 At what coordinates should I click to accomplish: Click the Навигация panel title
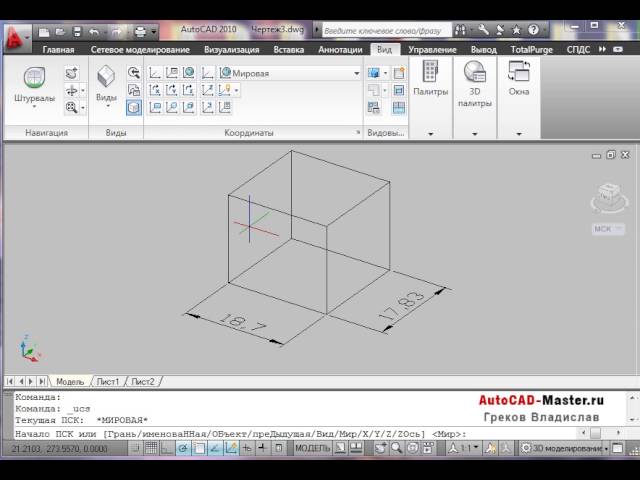pyautogui.click(x=47, y=132)
